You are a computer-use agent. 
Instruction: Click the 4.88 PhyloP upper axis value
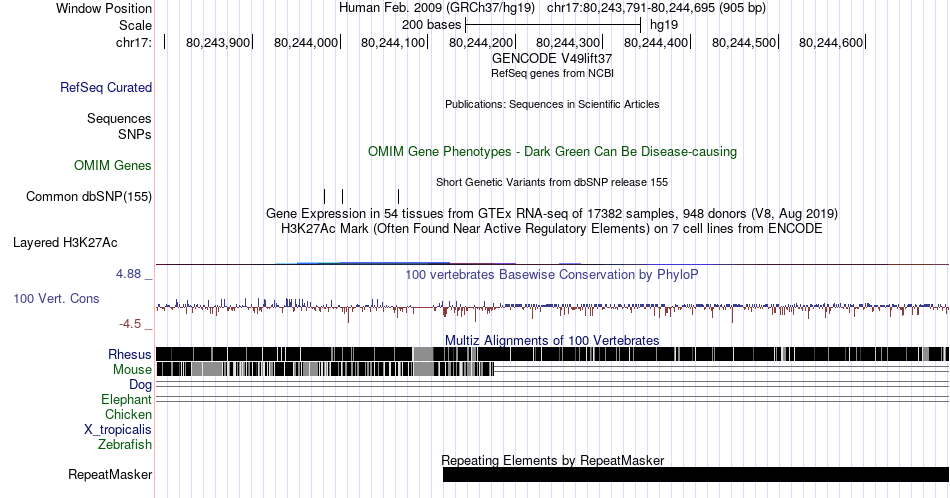(129, 274)
